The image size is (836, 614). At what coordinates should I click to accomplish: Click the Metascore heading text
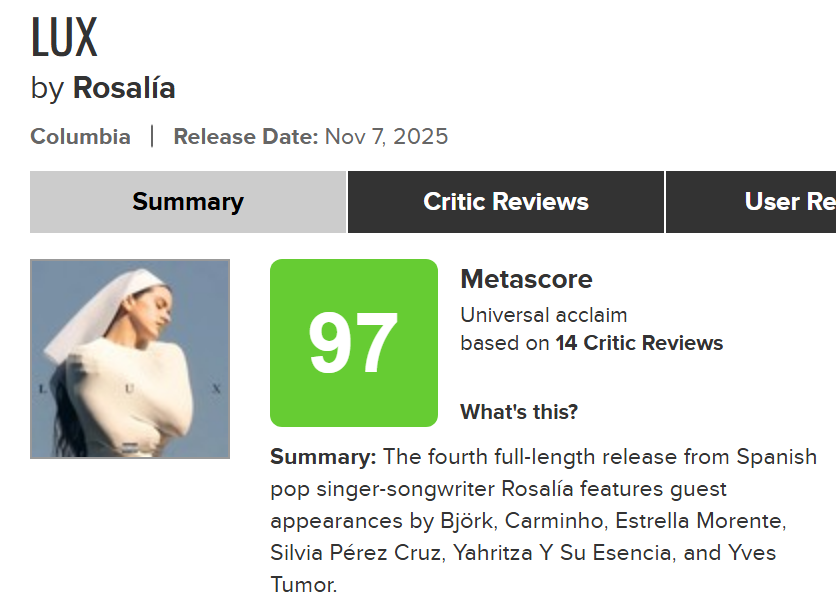(526, 279)
